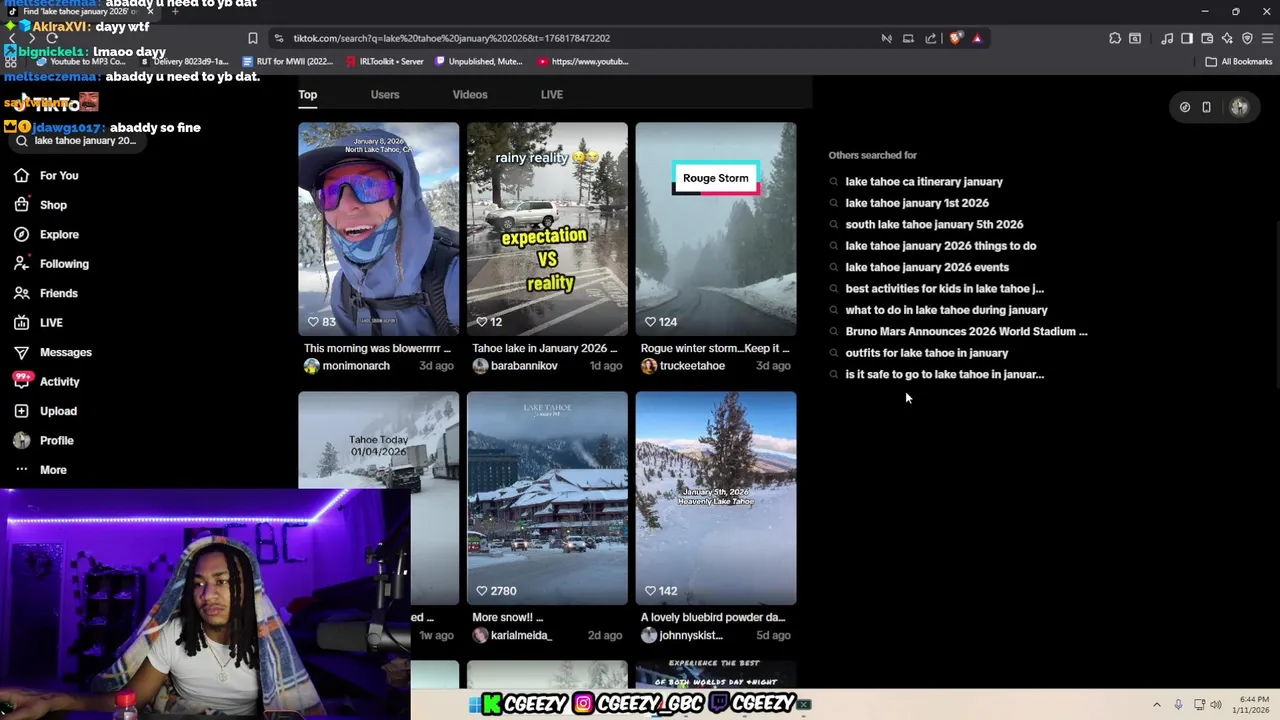Open Unpublished, Mute... bookmark
Image resolution: width=1280 pixels, height=720 pixels.
479,61
